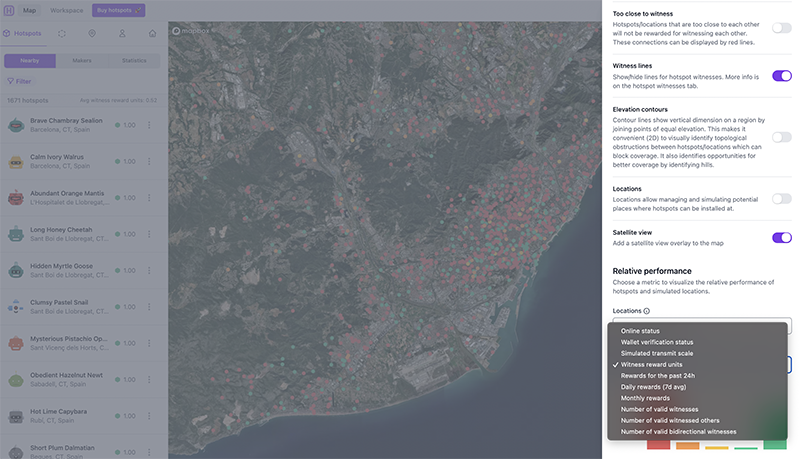Click the Buy hotspots button
Screen dimensions: 800x459
click(x=118, y=10)
